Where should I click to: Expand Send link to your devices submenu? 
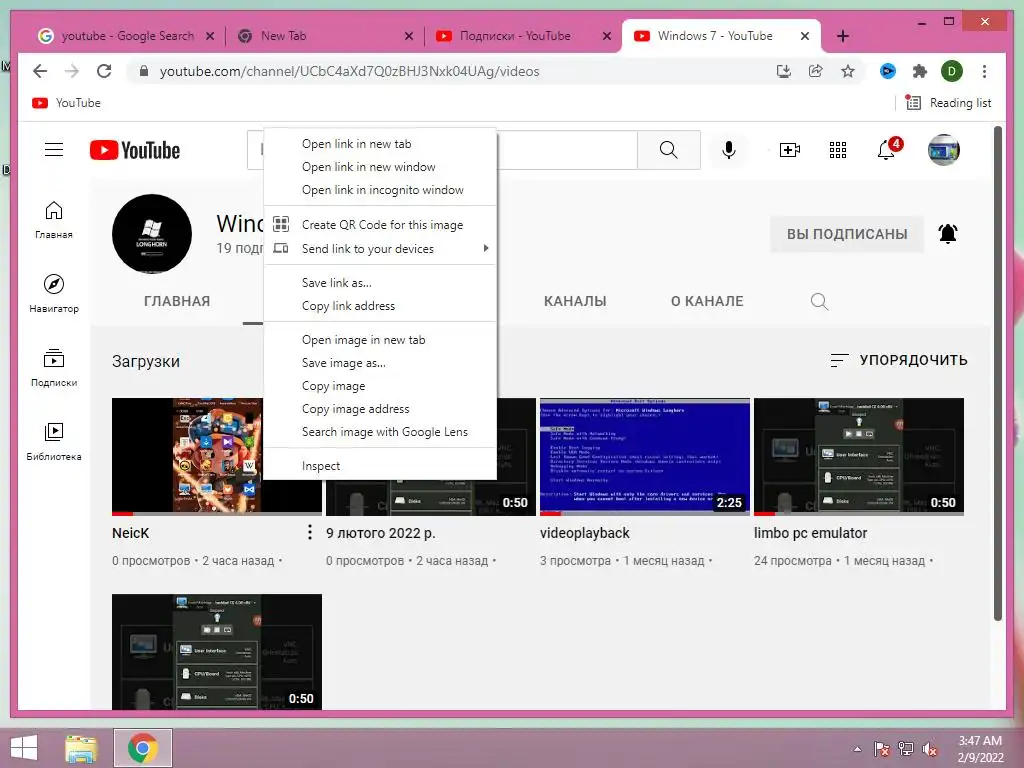(x=380, y=249)
